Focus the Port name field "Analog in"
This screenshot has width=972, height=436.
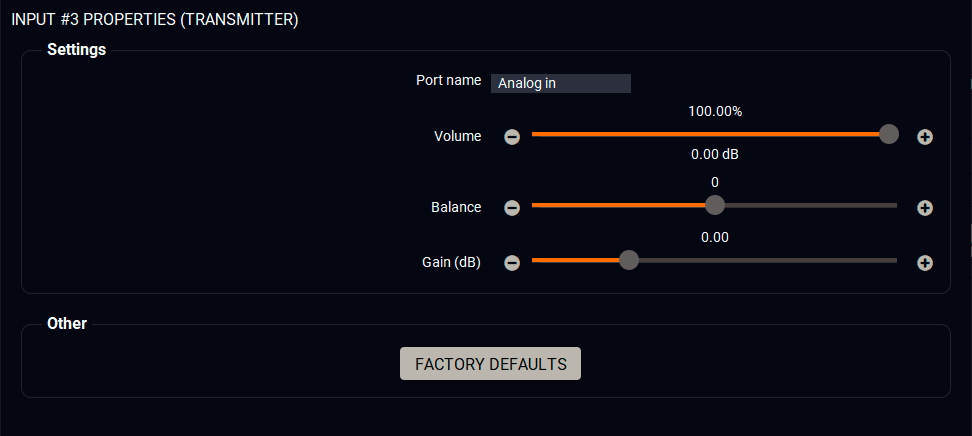point(561,83)
